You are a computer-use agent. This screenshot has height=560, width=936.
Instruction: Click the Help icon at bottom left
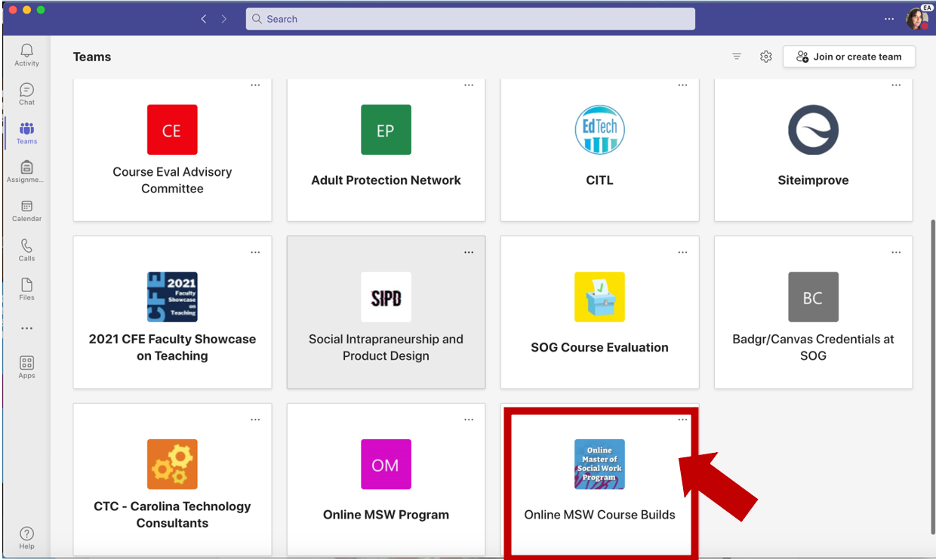coord(27,538)
